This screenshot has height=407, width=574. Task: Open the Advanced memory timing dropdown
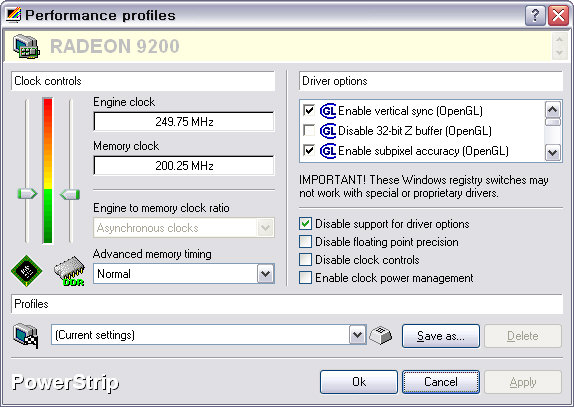tap(265, 274)
